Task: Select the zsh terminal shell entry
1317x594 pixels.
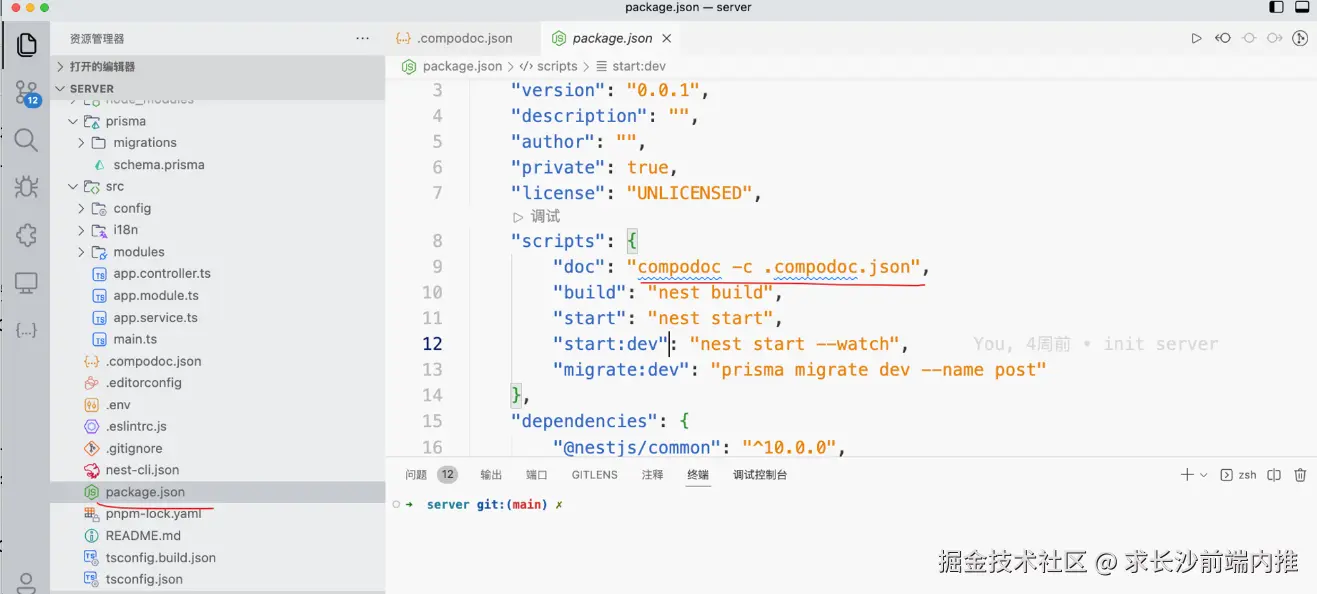Action: (1239, 475)
